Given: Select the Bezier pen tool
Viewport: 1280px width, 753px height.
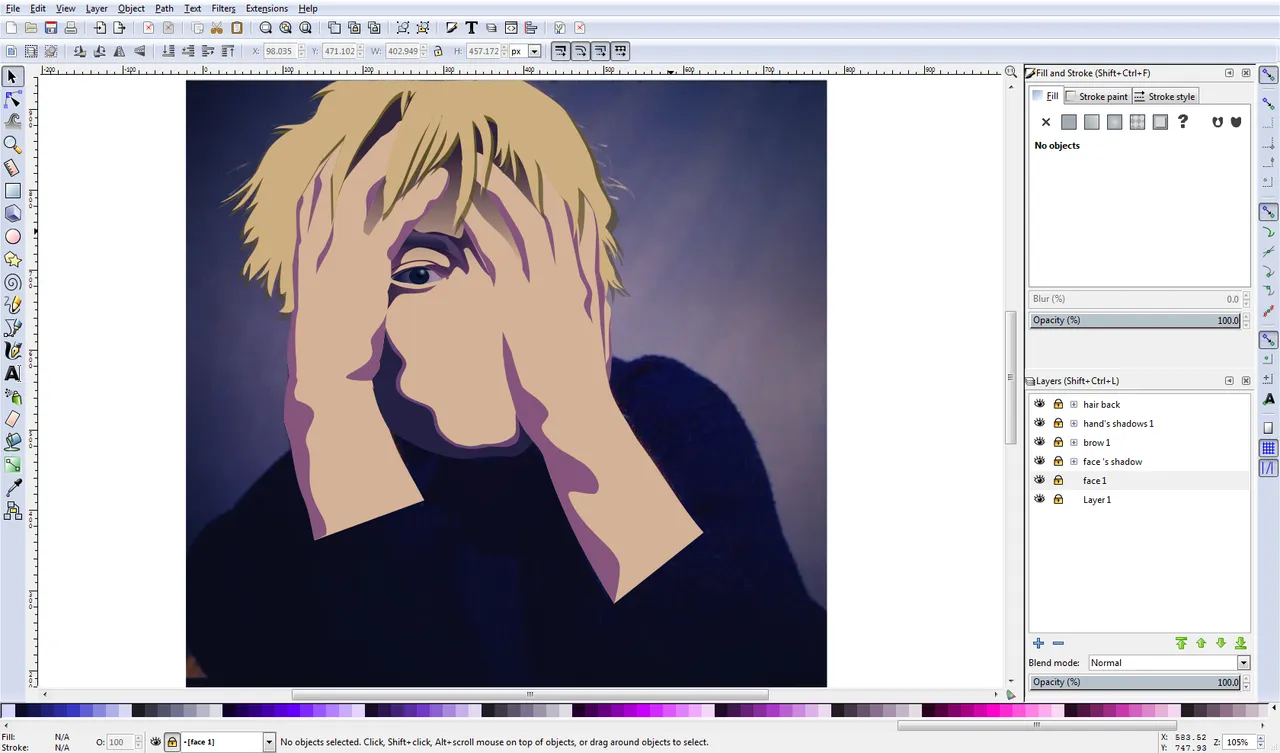Looking at the screenshot, I should point(13,328).
